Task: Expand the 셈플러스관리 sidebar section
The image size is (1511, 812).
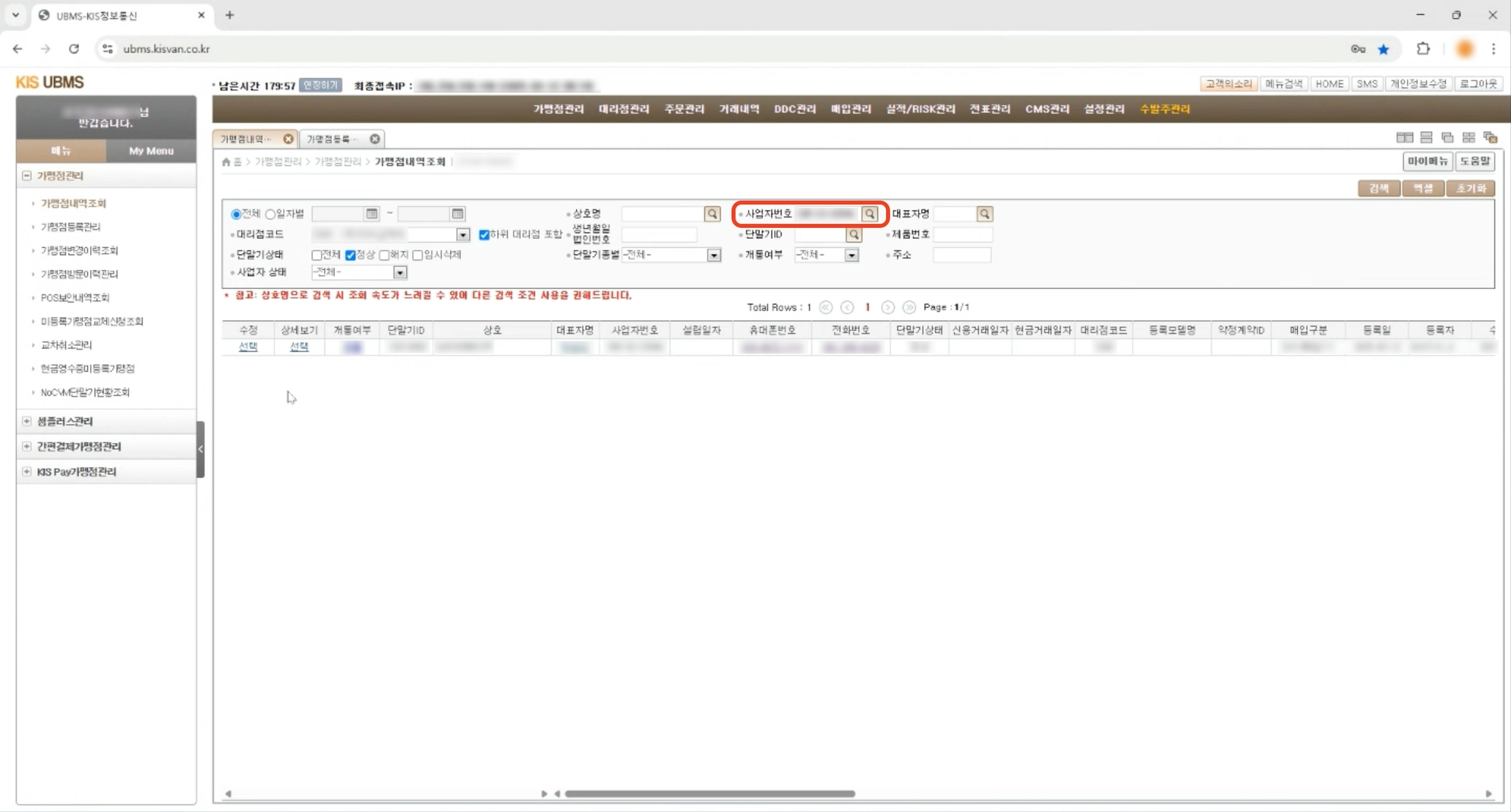Action: pyautogui.click(x=27, y=421)
